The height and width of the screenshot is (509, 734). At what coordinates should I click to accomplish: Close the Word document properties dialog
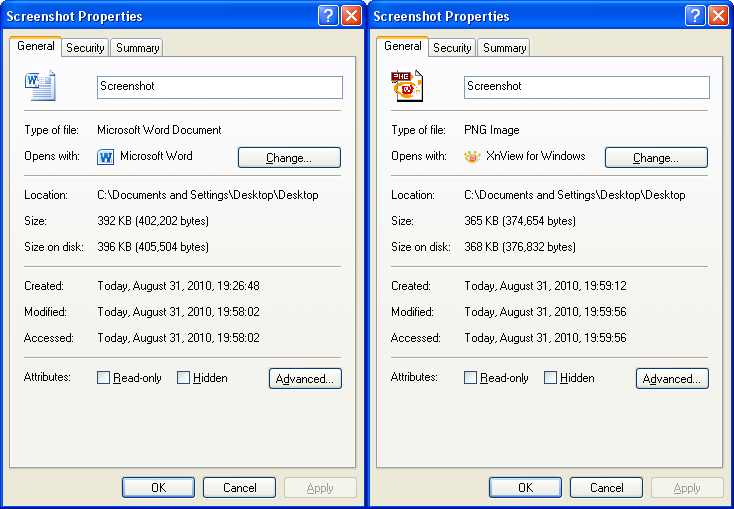(352, 16)
